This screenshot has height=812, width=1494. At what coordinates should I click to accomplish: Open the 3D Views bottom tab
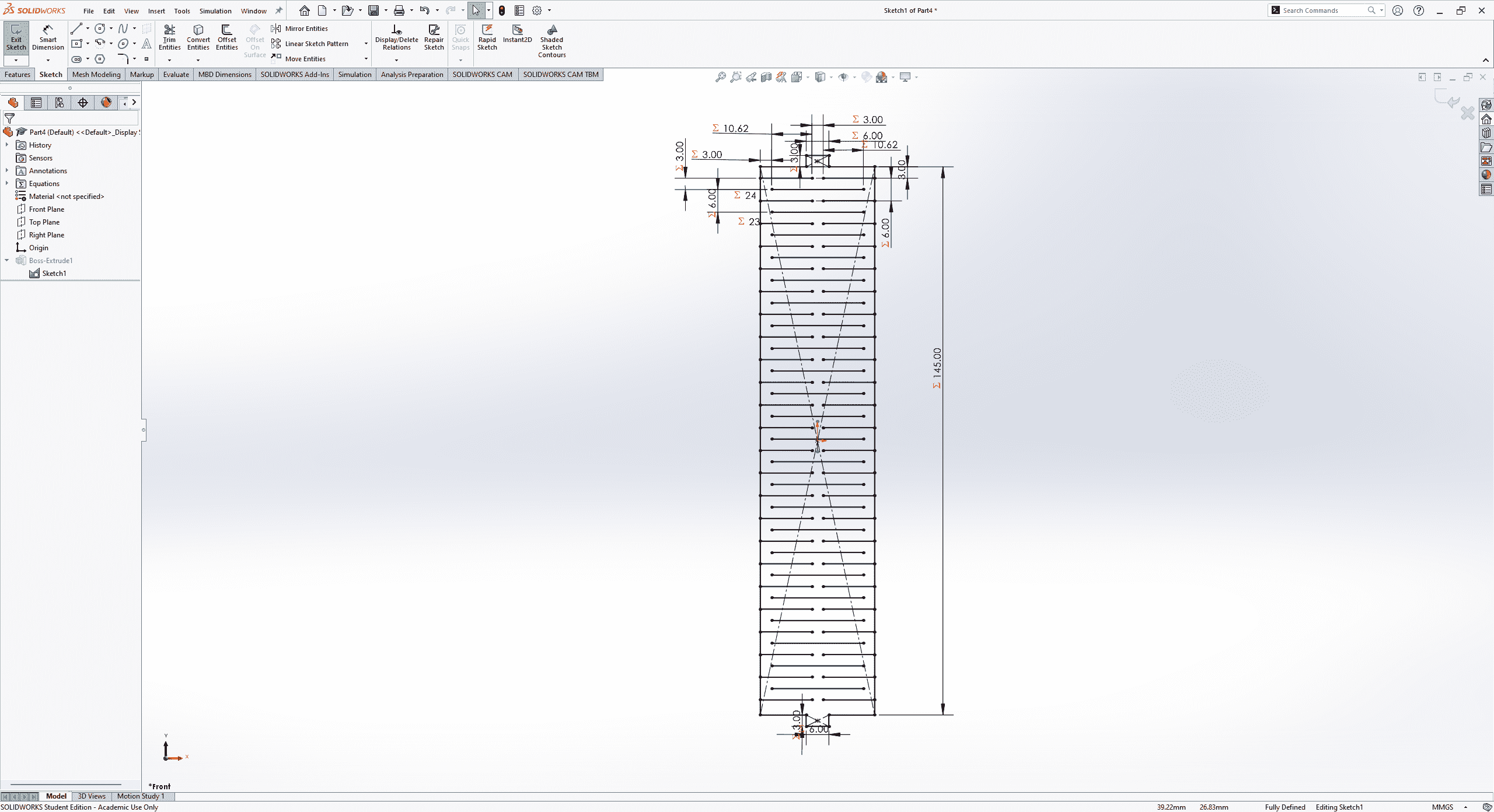coord(92,796)
